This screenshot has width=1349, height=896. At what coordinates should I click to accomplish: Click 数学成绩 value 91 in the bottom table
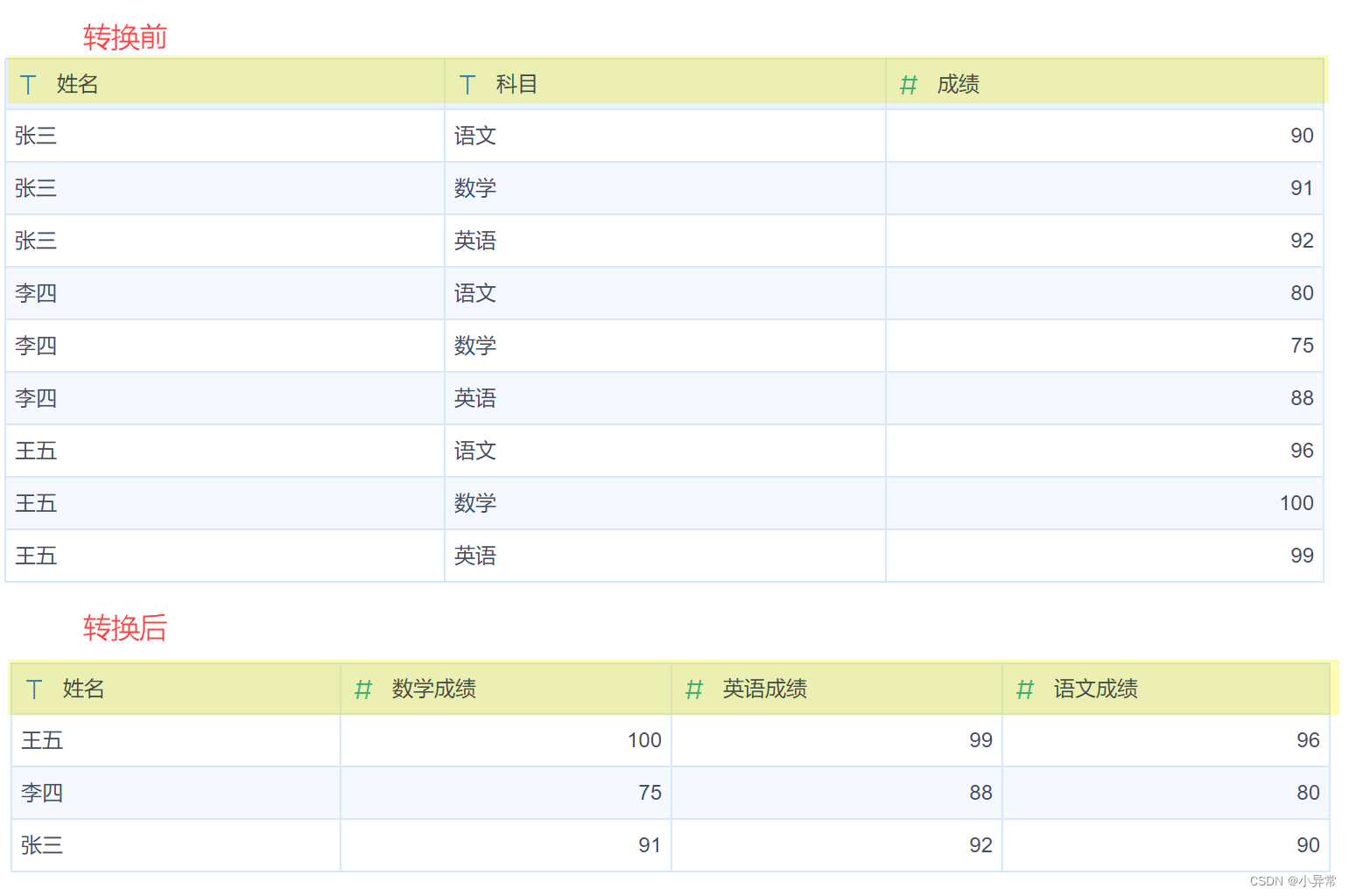tap(650, 845)
